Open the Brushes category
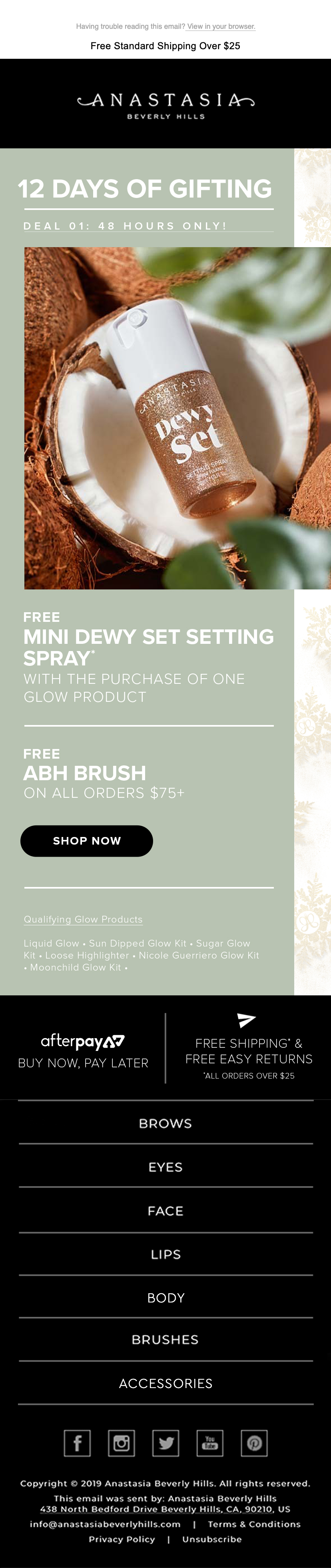This screenshot has height=1568, width=331. click(165, 1340)
